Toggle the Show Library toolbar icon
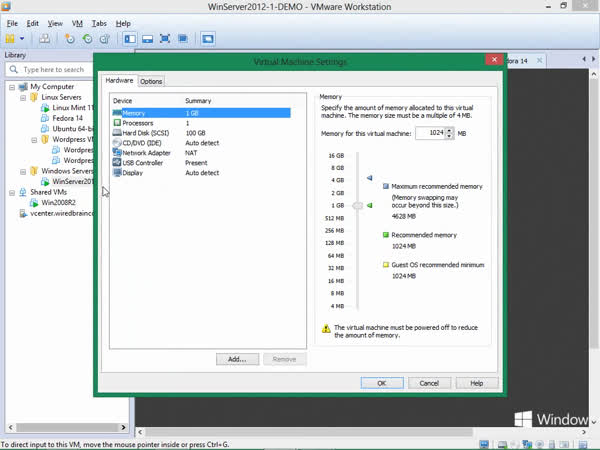The image size is (600, 450). pos(130,39)
